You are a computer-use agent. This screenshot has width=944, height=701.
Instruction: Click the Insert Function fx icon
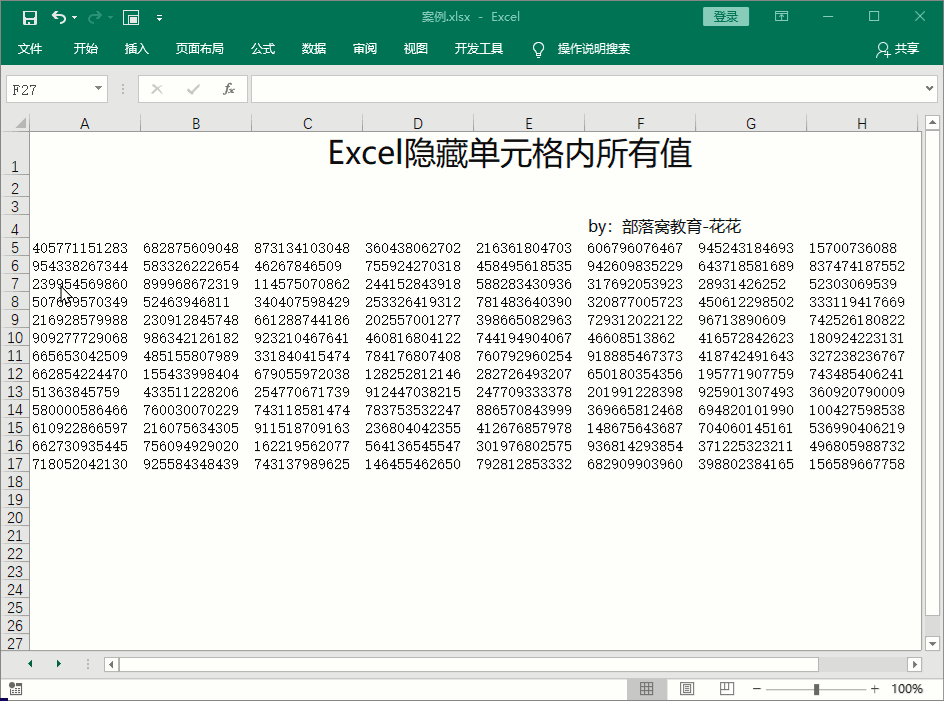click(x=228, y=89)
